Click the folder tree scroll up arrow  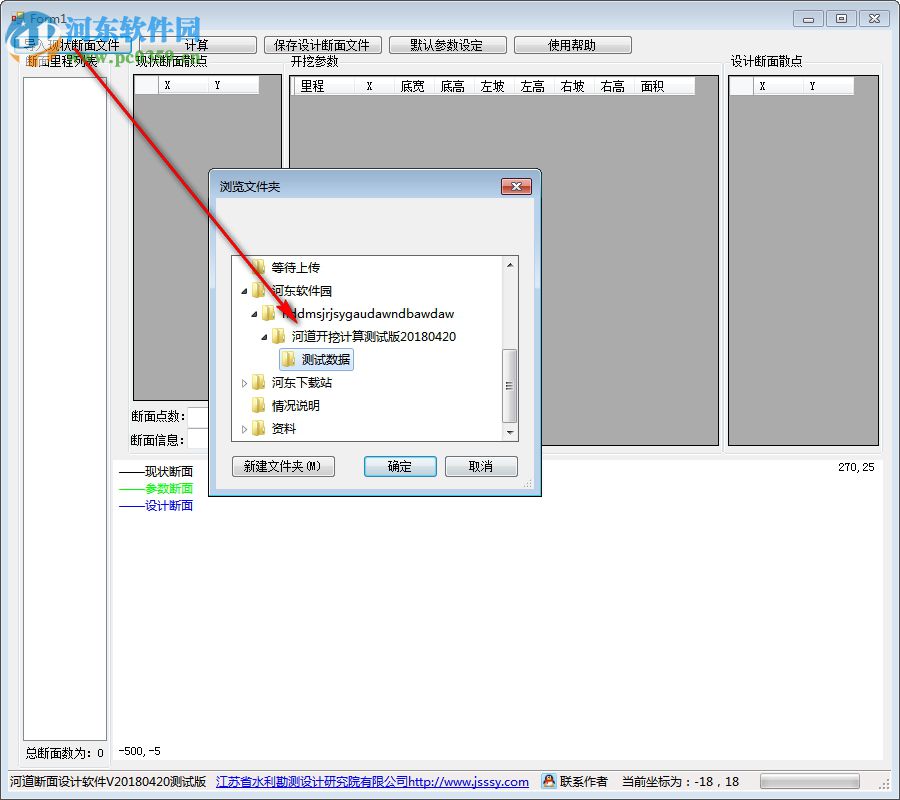(510, 265)
